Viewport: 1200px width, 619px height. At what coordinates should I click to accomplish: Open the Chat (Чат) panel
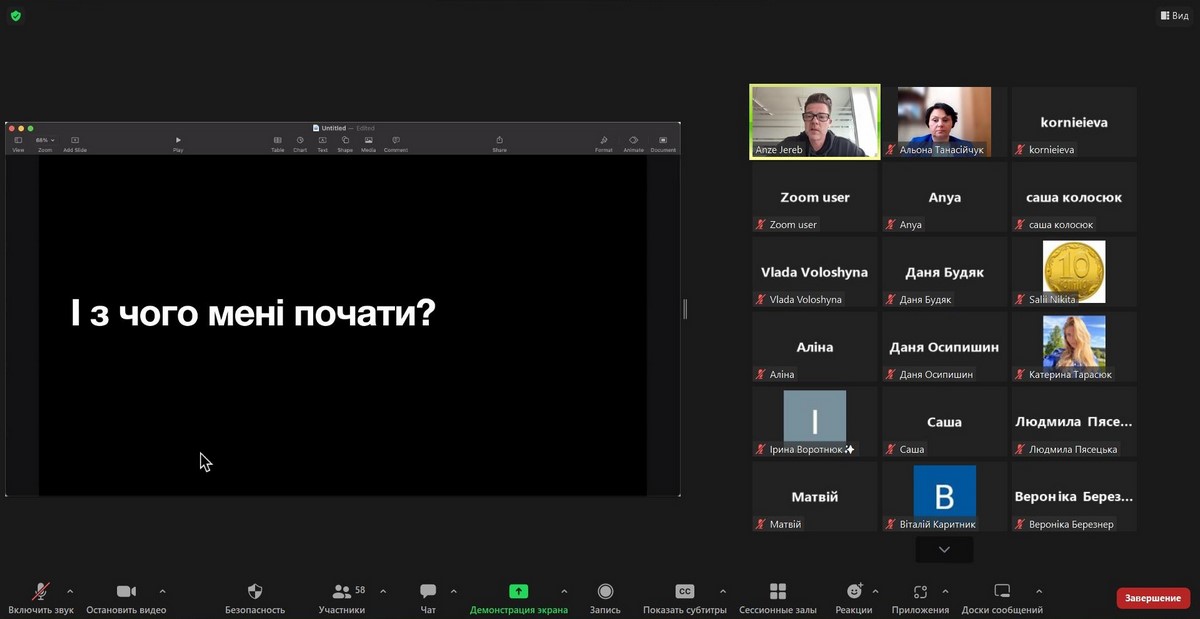pyautogui.click(x=428, y=592)
